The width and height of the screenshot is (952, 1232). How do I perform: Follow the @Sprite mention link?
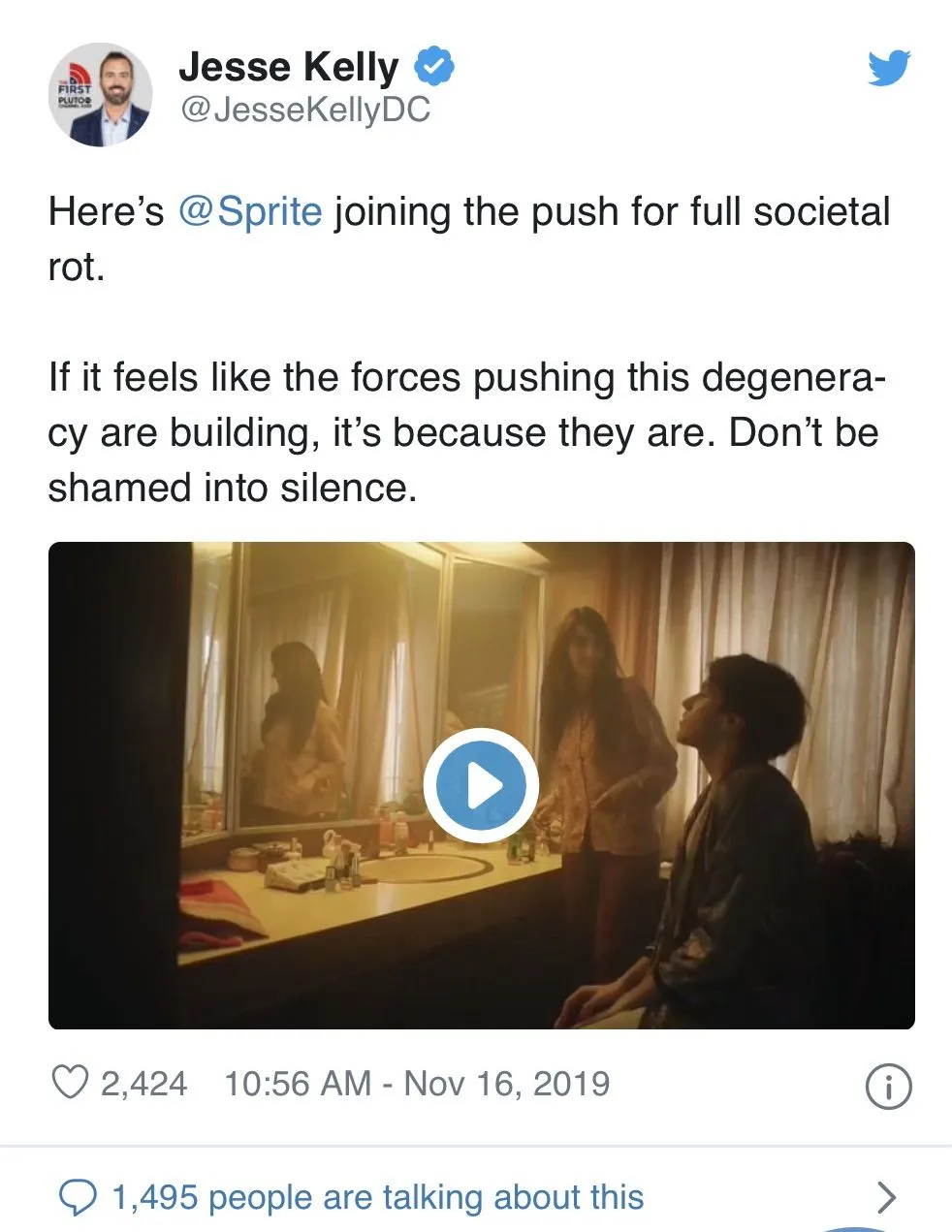pos(250,211)
